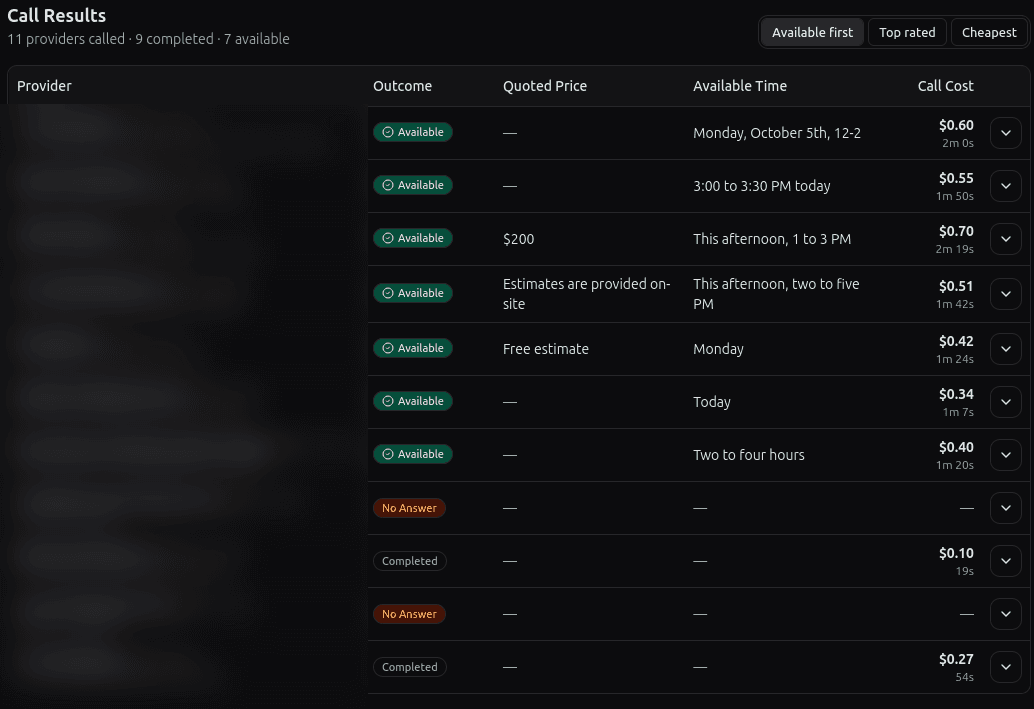This screenshot has height=709, width=1034.
Task: Click the Call Cost column header
Action: tap(945, 86)
